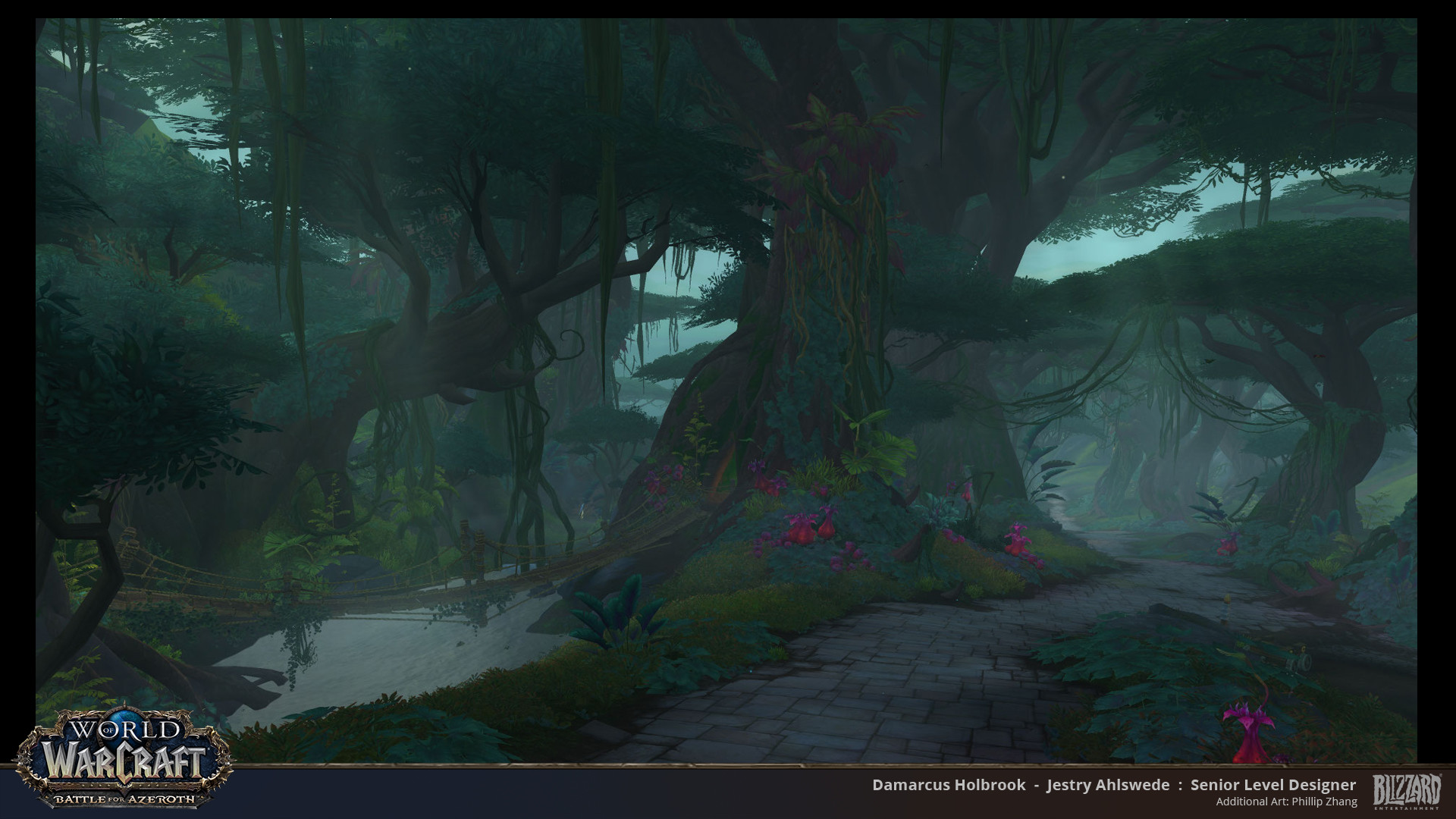Click 'Additional Art: Phillip Zhang' credit
This screenshot has height=819, width=1456.
click(x=1286, y=802)
